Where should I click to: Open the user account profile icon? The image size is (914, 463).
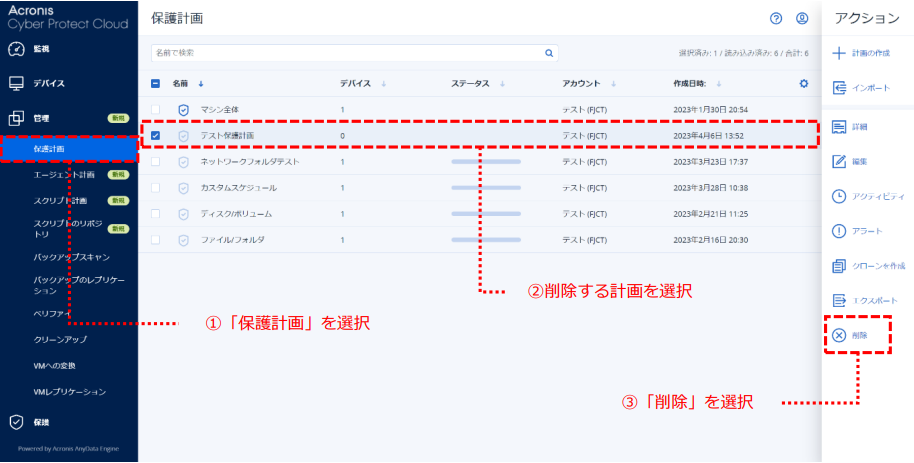(802, 18)
